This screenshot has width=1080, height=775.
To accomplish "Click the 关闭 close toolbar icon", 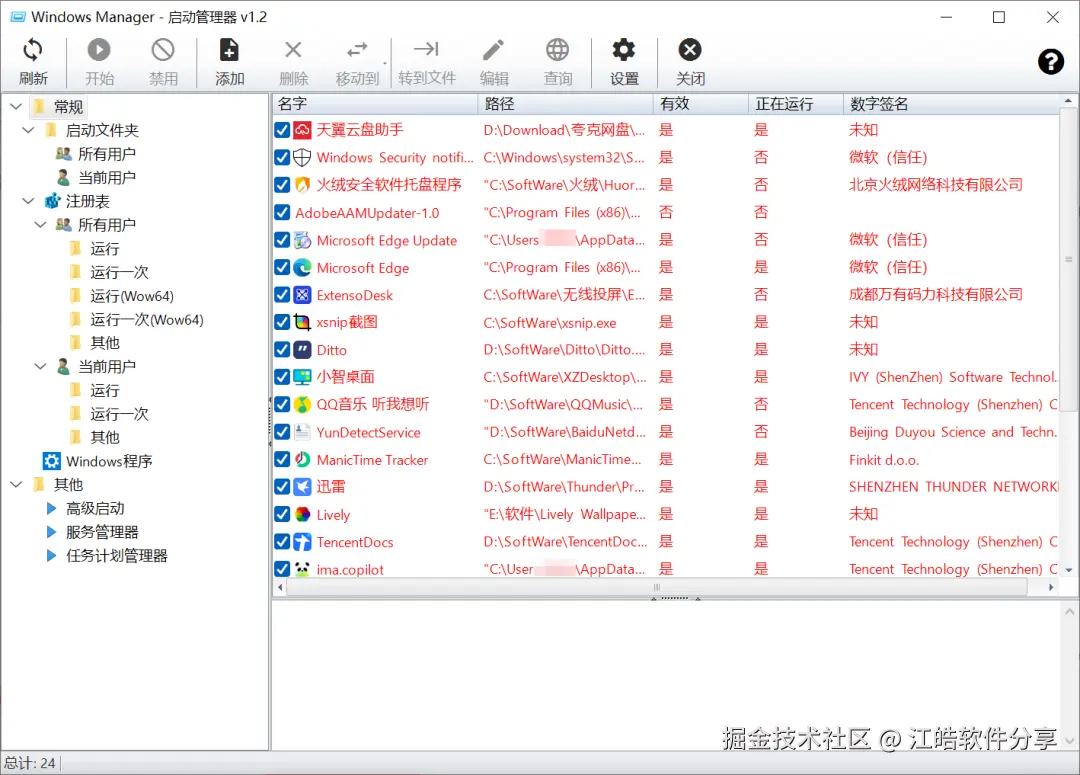I will click(x=689, y=50).
